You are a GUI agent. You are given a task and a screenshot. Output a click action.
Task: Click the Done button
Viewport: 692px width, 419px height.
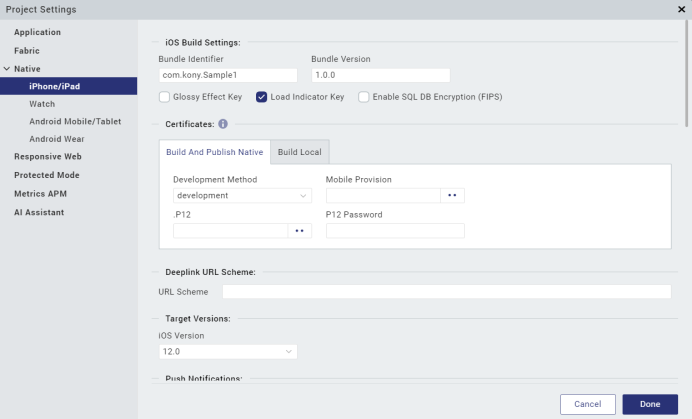[650, 404]
